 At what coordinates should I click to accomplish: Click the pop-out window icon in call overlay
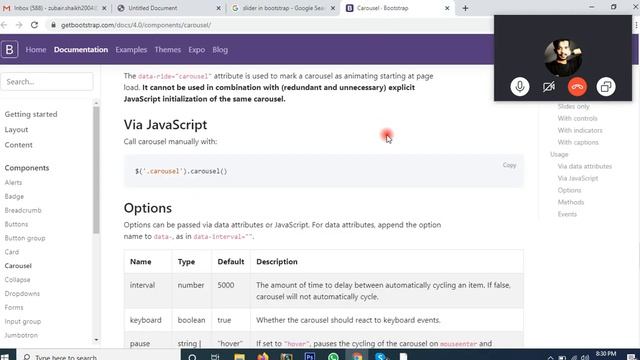(606, 87)
